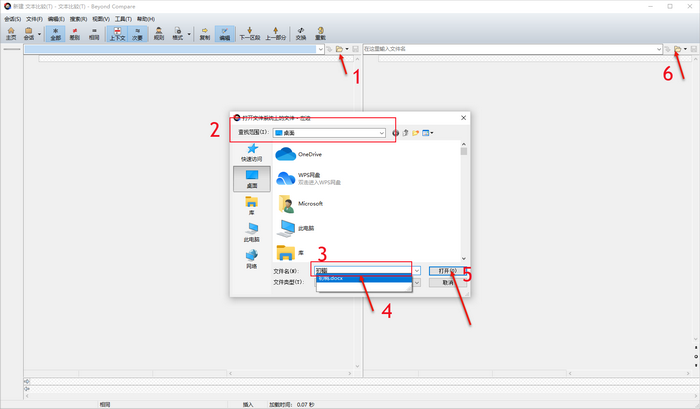Click the dialog file list scrollbar down arrow
Image resolution: width=700 pixels, height=409 pixels.
pyautogui.click(x=463, y=259)
